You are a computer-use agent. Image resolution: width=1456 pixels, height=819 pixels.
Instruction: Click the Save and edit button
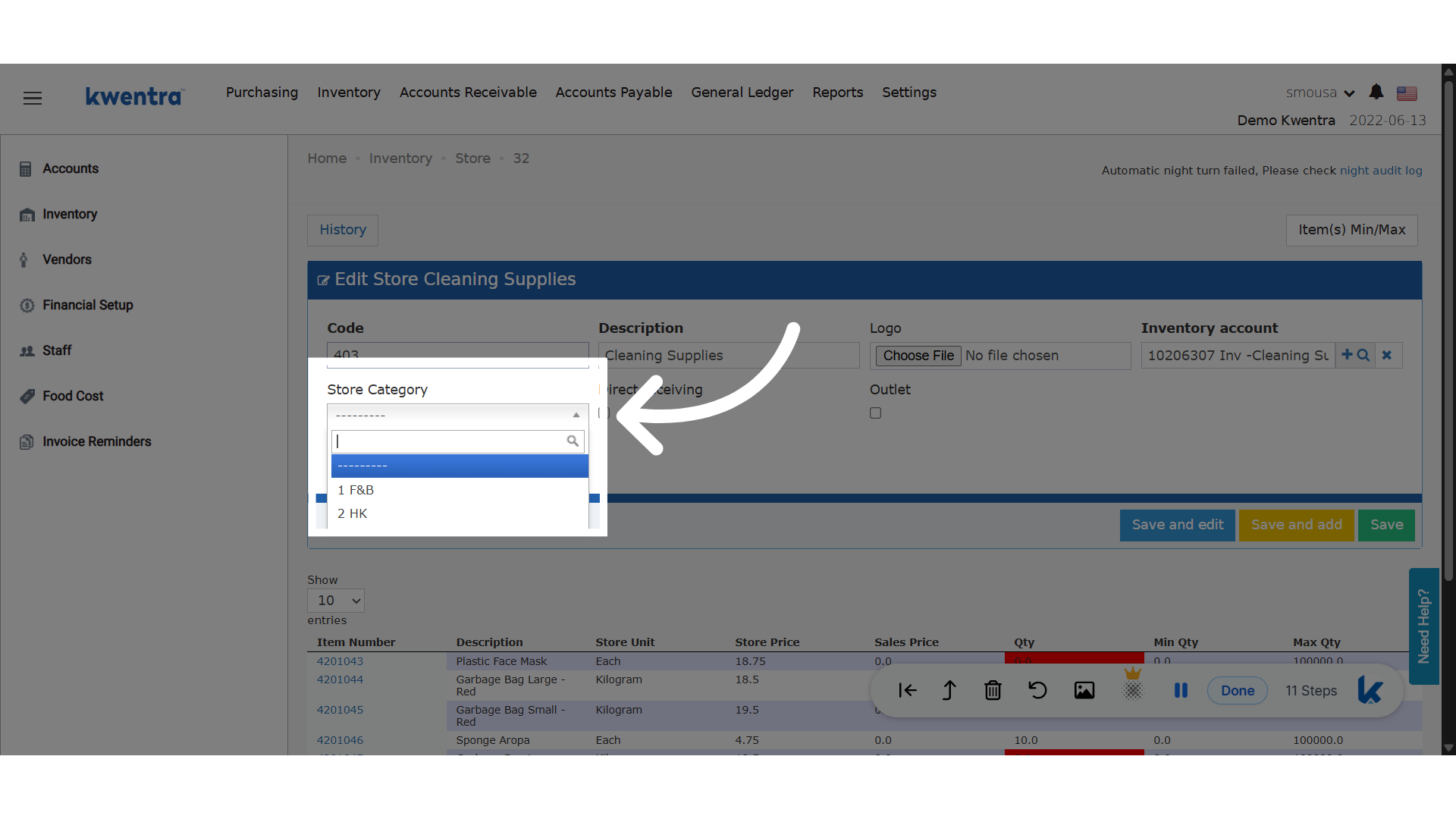click(1177, 525)
